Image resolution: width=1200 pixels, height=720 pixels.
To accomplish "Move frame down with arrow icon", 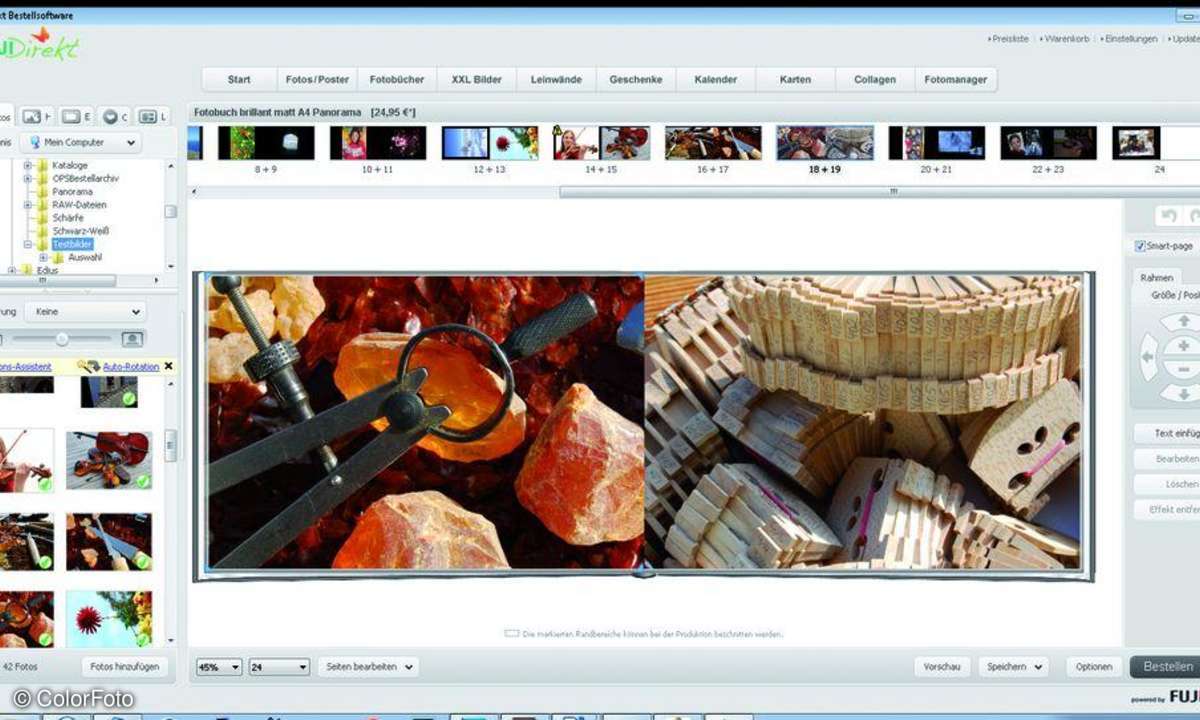I will pos(1184,392).
